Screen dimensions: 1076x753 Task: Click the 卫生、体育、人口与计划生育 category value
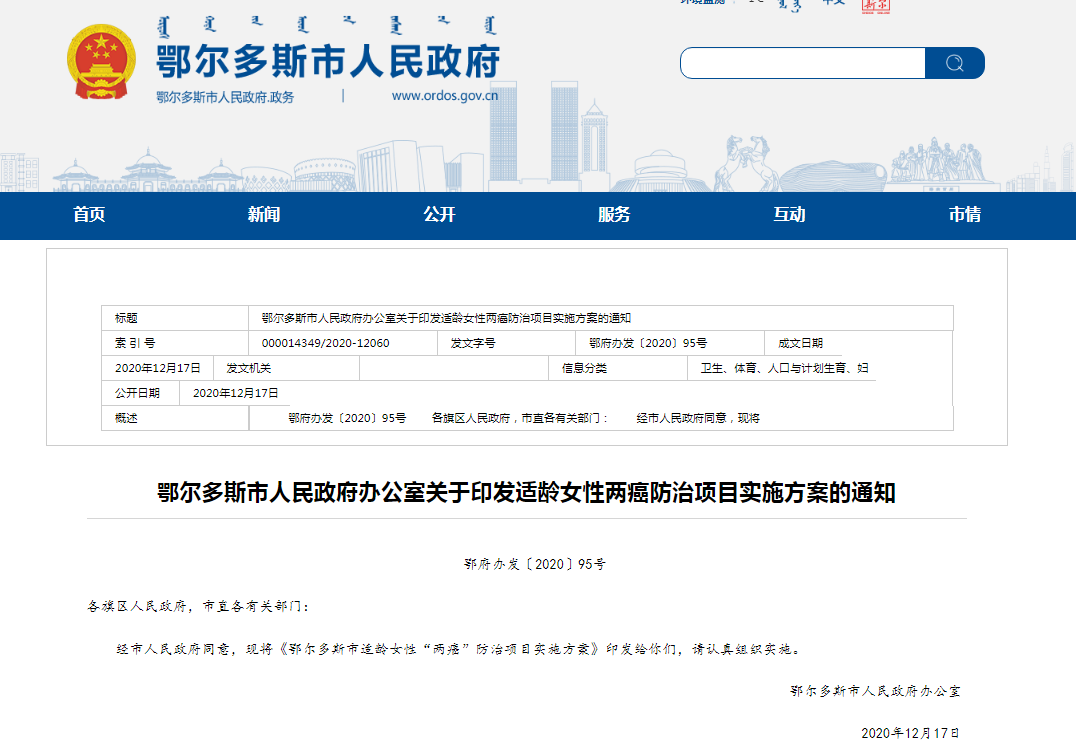[784, 368]
